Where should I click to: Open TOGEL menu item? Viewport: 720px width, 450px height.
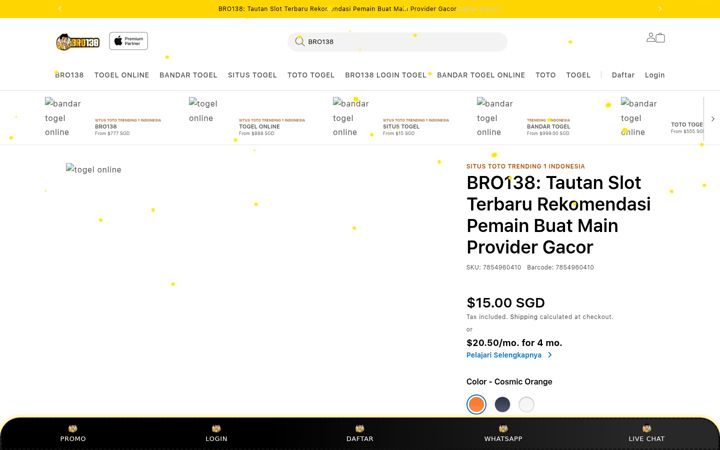click(578, 75)
